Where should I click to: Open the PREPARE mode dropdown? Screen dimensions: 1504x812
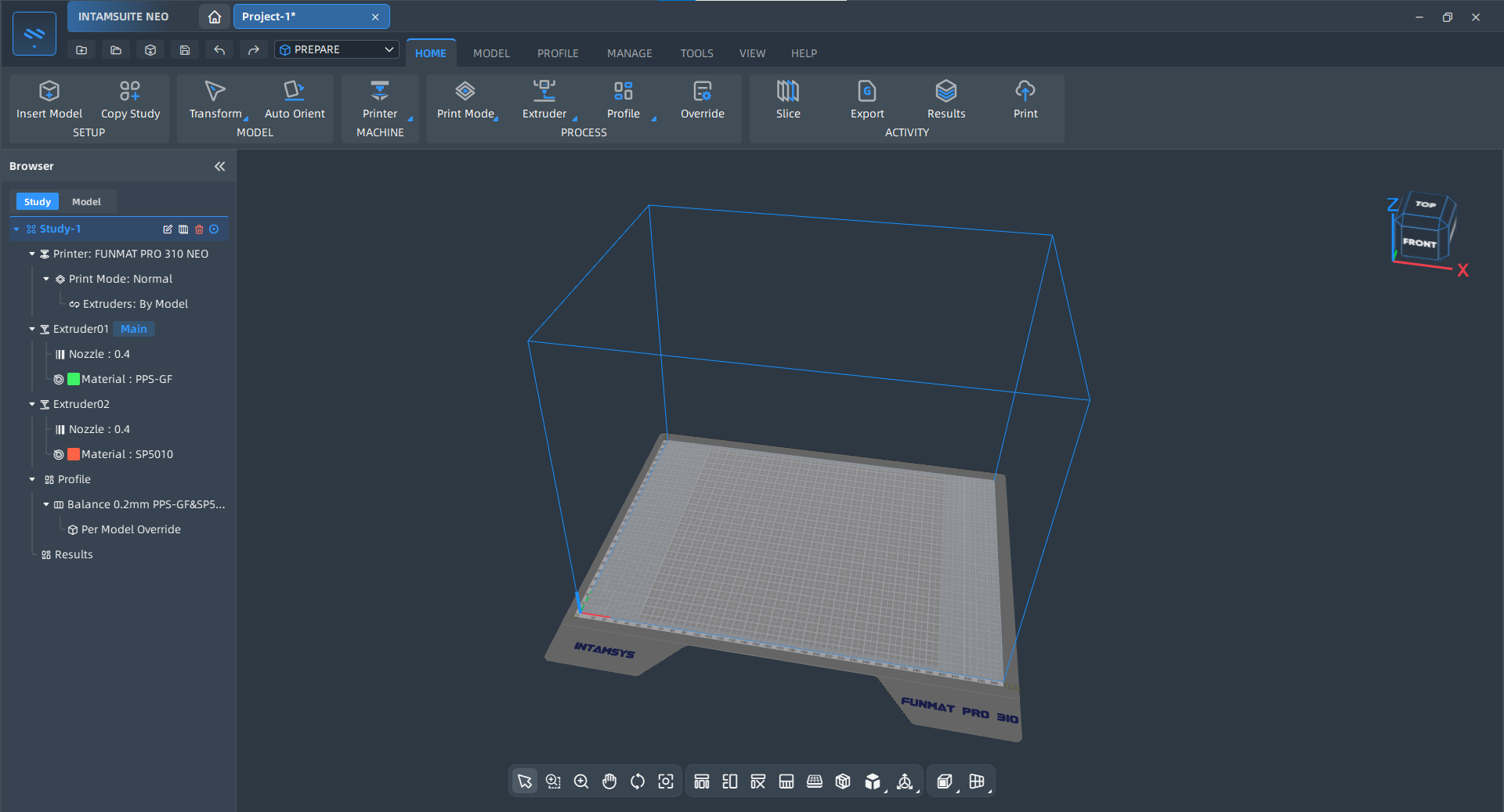coord(337,50)
